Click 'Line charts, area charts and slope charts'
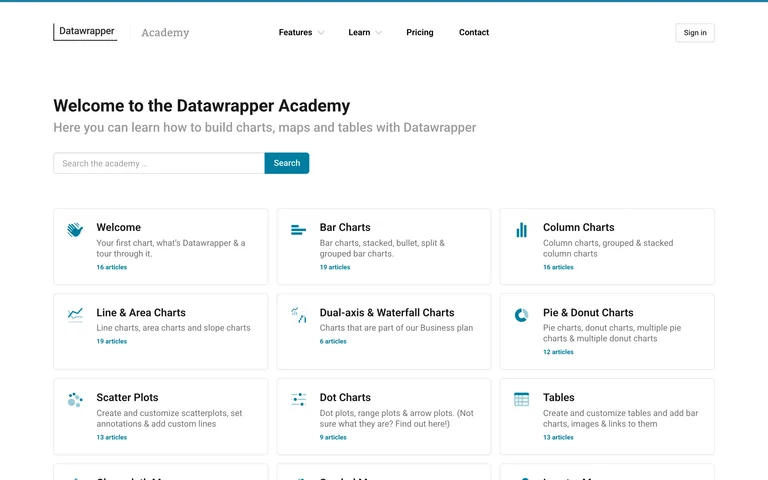Viewport: 768px width, 480px height. pyautogui.click(x=173, y=328)
